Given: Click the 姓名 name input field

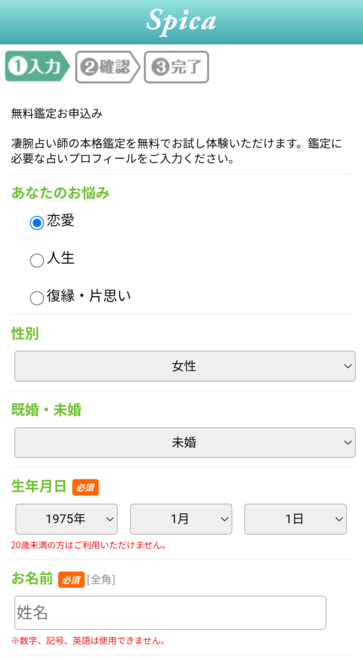Looking at the screenshot, I should (x=170, y=612).
